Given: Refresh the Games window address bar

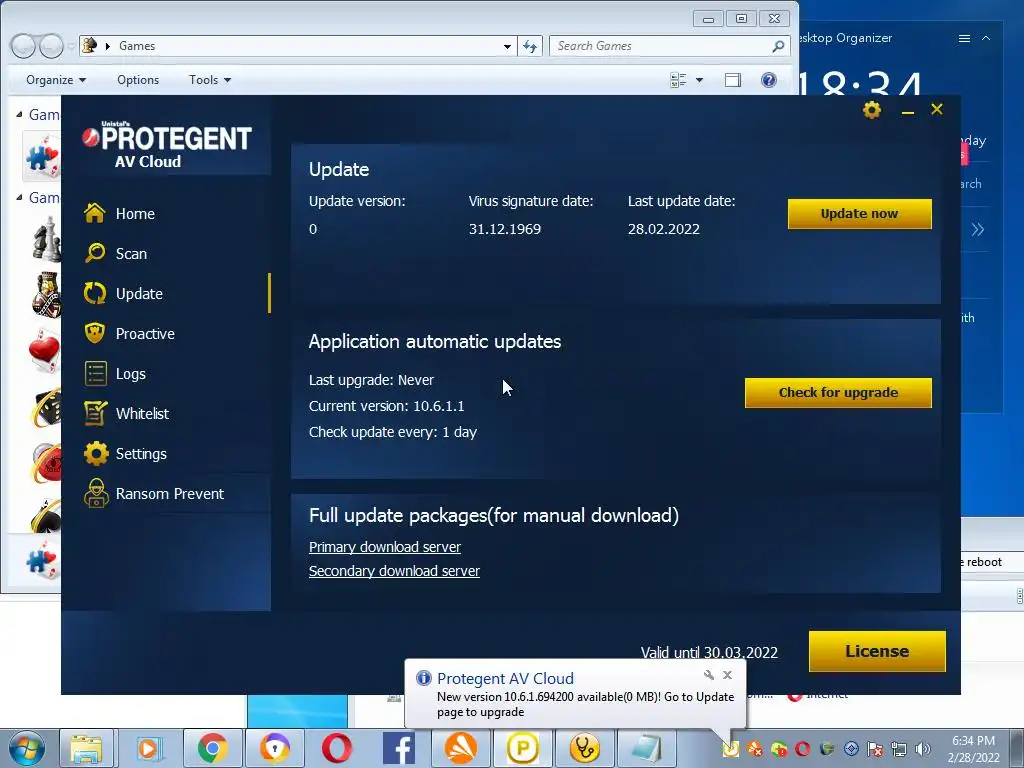Looking at the screenshot, I should [530, 46].
